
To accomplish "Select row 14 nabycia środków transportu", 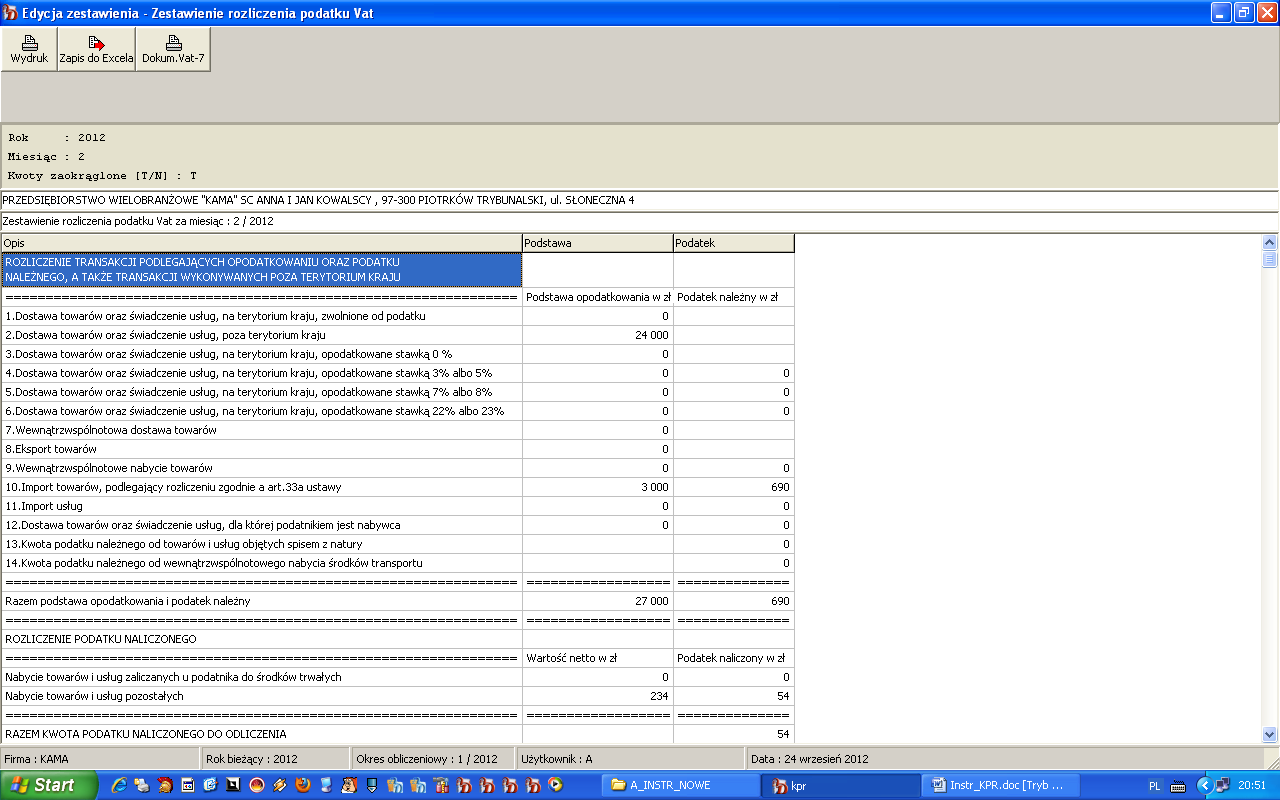I will click(261, 563).
